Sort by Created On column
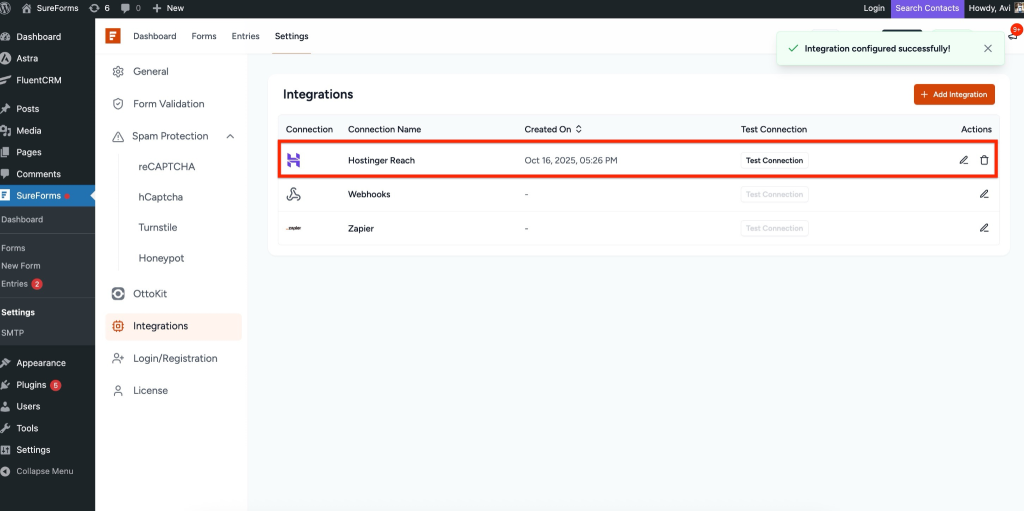Screen dimensions: 1024x511 [x=578, y=129]
